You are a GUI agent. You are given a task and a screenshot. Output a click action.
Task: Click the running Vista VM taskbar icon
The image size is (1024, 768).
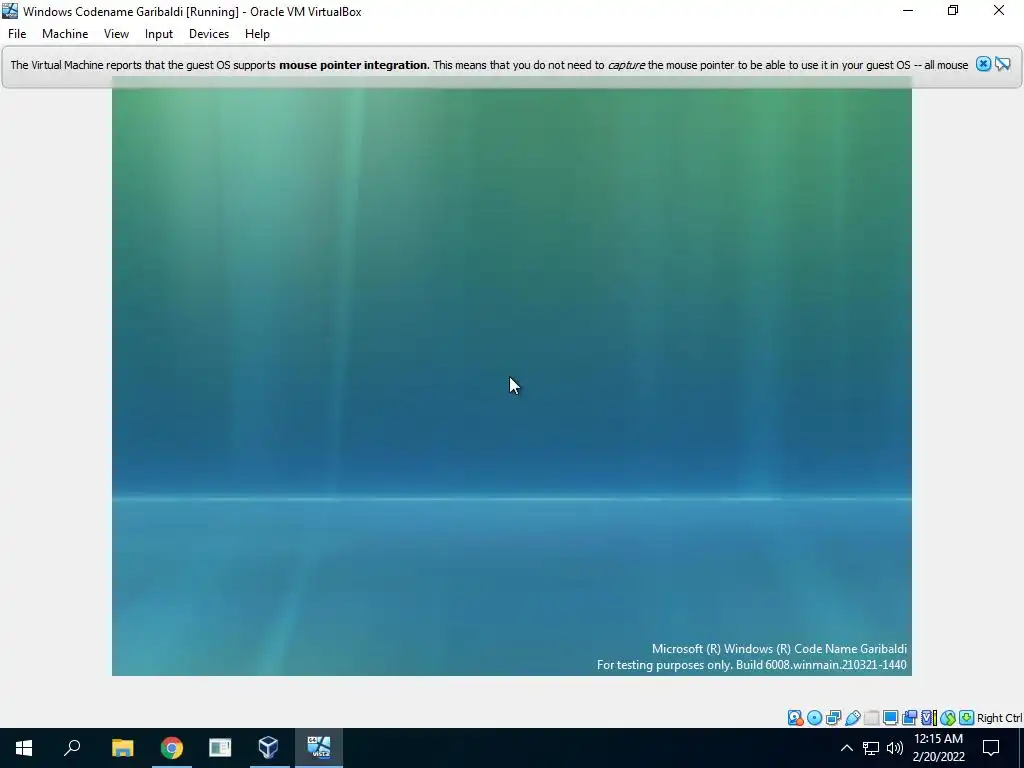(319, 748)
